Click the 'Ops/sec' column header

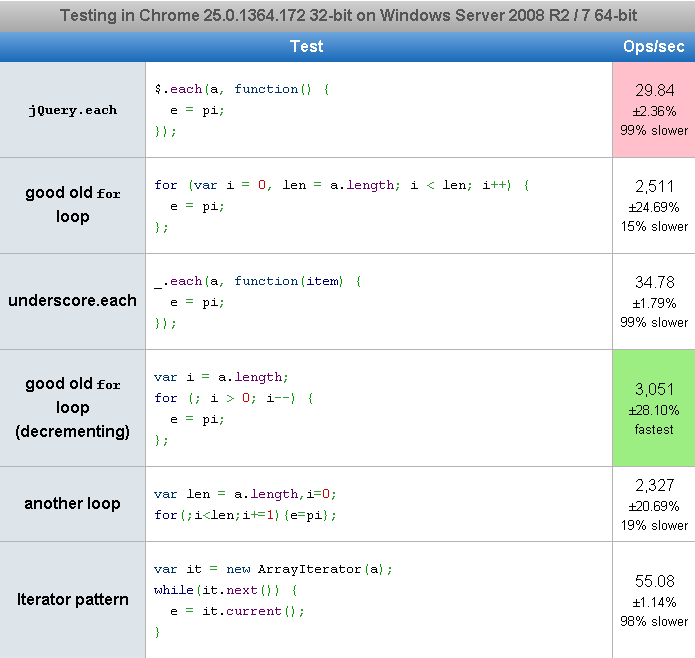(x=653, y=47)
